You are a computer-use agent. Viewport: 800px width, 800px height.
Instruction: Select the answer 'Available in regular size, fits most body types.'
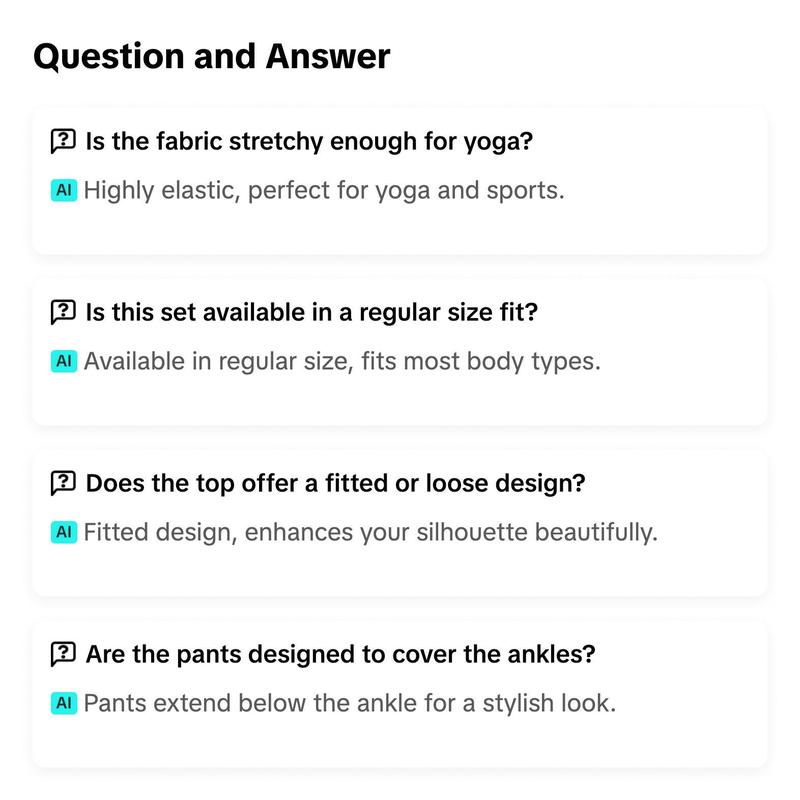point(342,362)
